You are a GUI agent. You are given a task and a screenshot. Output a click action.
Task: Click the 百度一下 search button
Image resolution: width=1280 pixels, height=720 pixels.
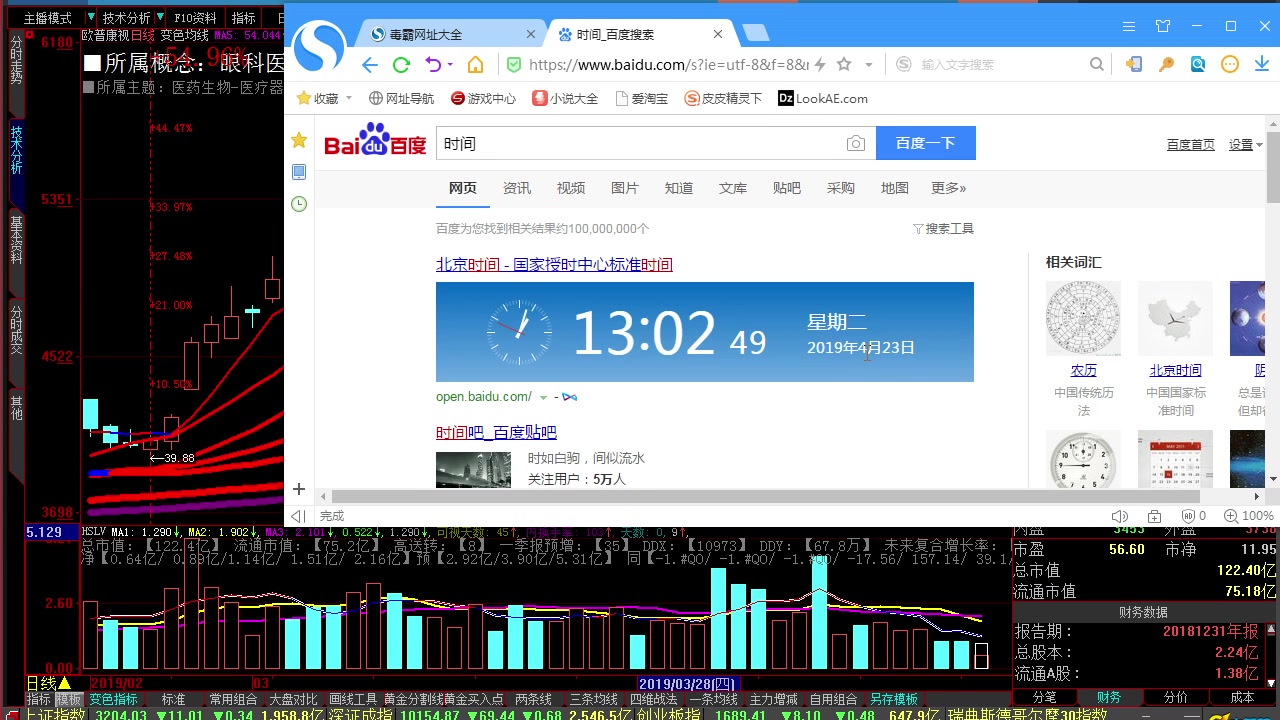point(925,143)
